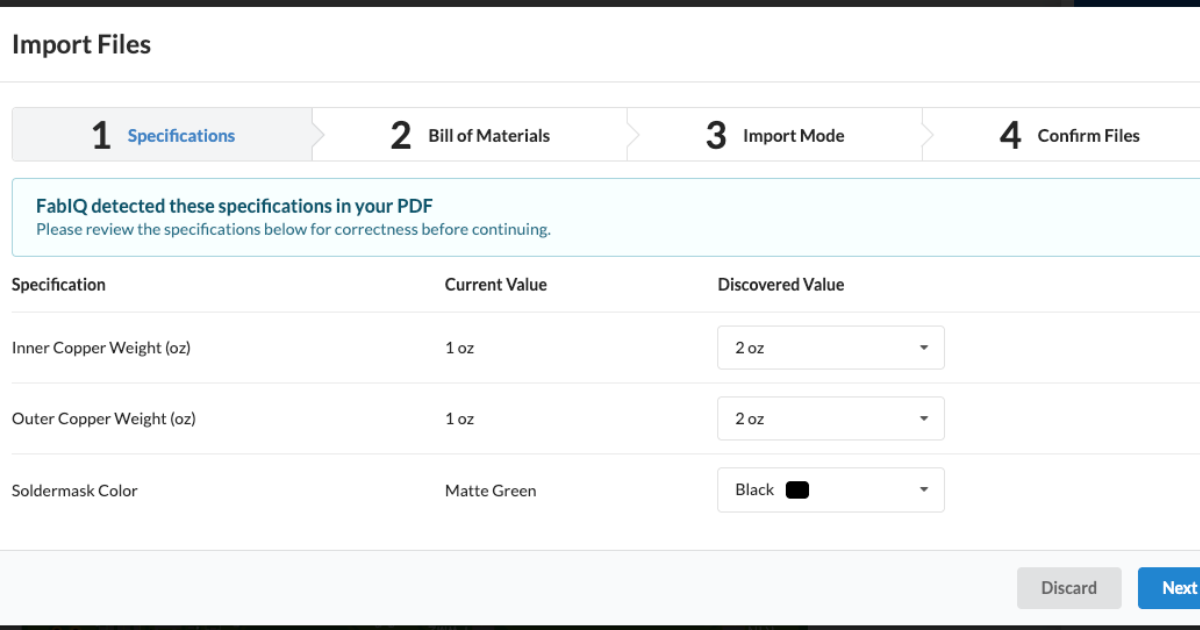The width and height of the screenshot is (1200, 630).
Task: Click the numeral 4 step icon
Action: pyautogui.click(x=1010, y=135)
